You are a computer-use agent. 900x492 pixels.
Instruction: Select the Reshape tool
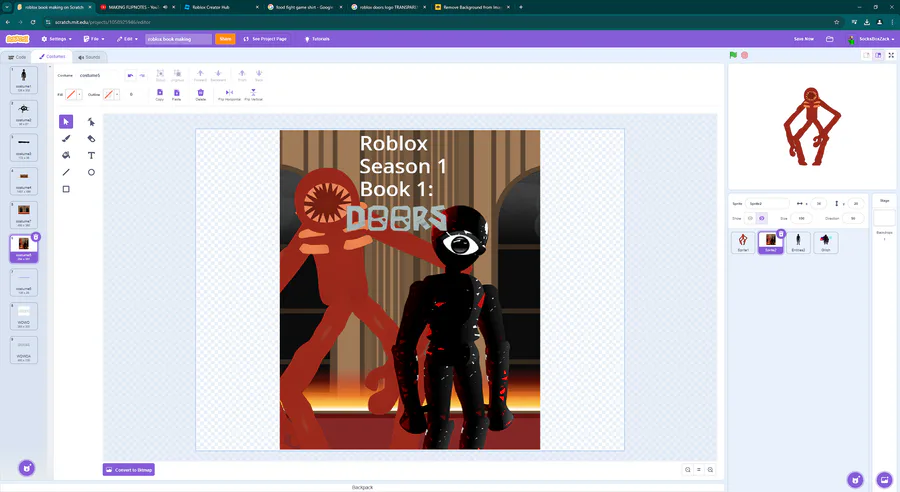pos(91,122)
